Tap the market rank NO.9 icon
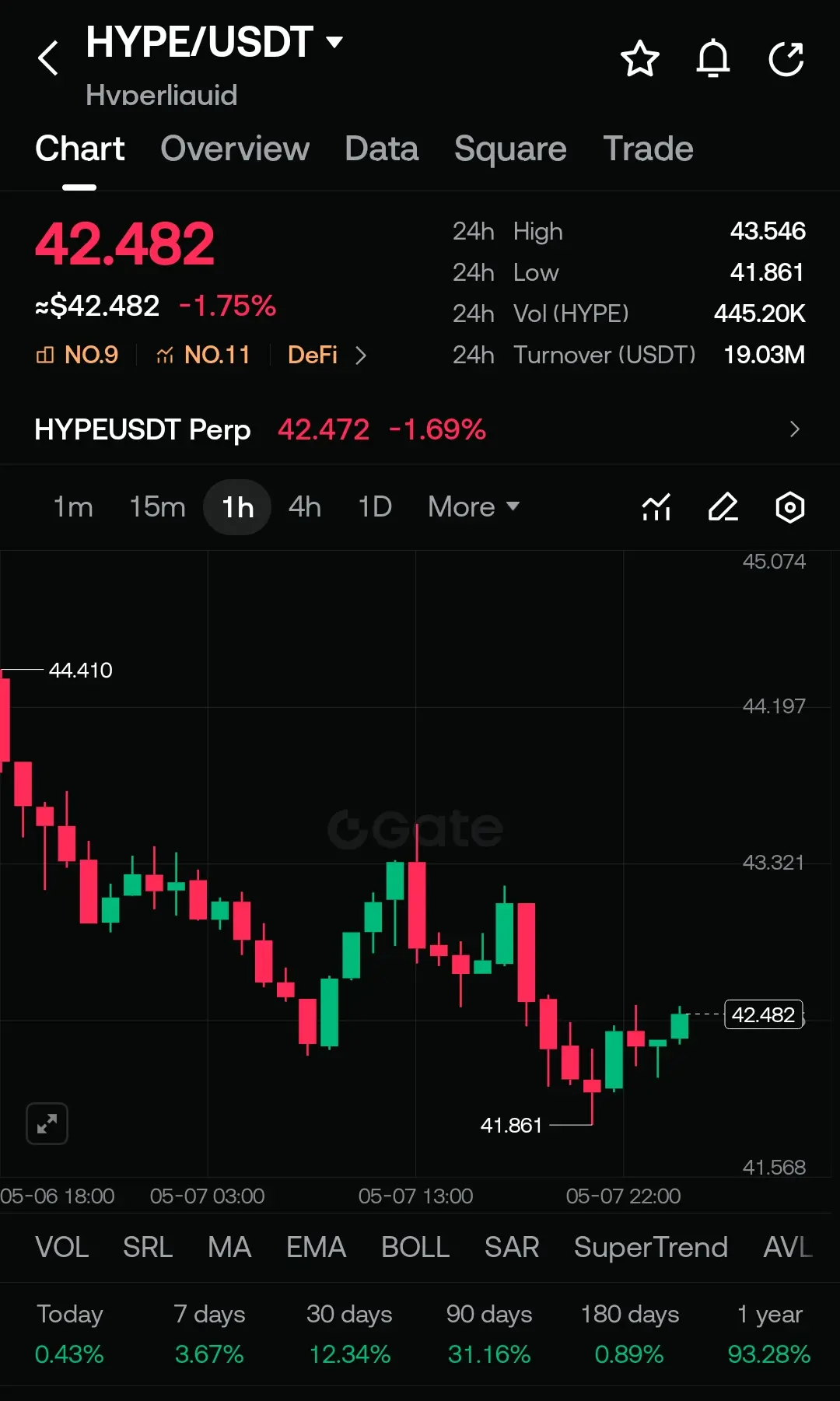The width and height of the screenshot is (840, 1401). pyautogui.click(x=45, y=356)
